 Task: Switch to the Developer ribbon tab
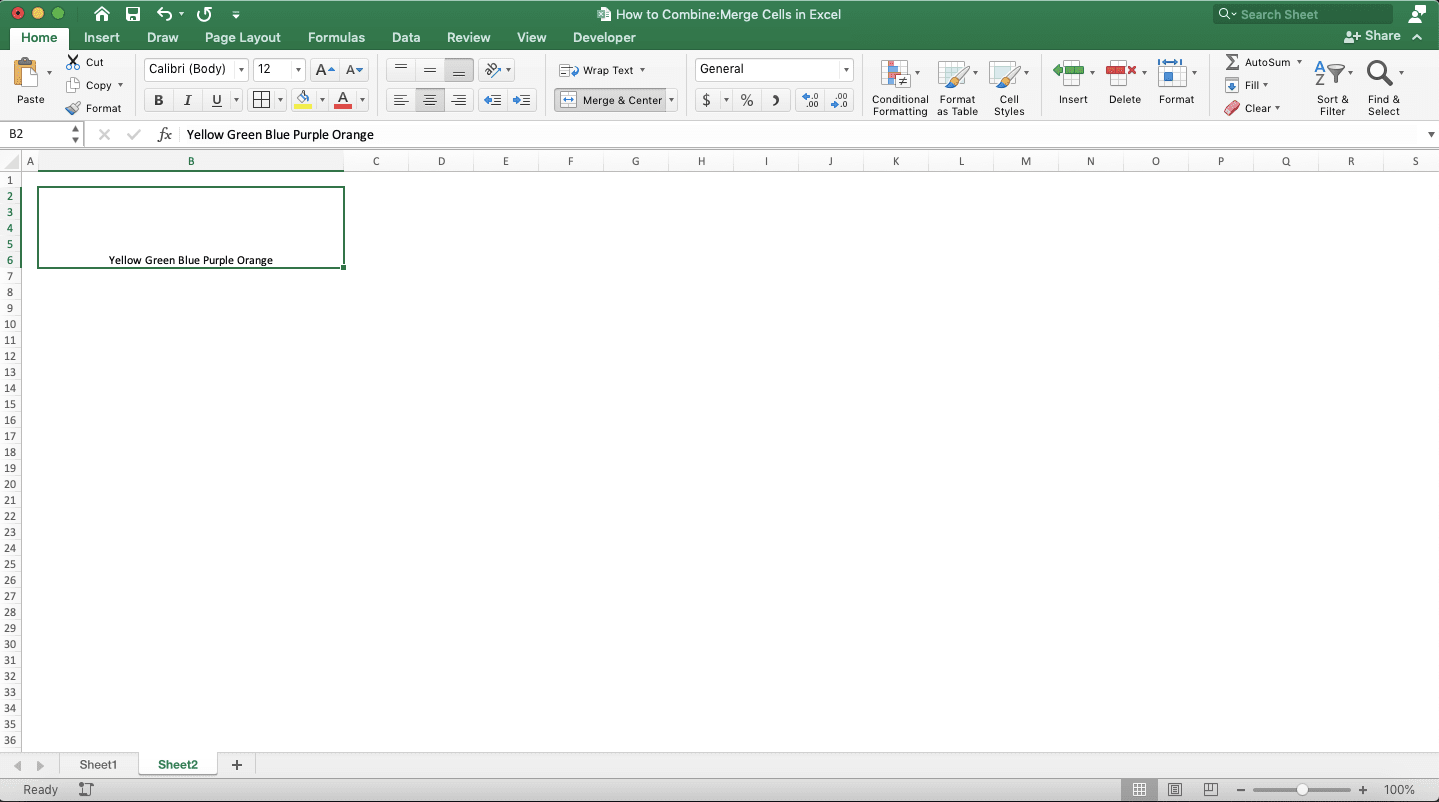pyautogui.click(x=604, y=37)
